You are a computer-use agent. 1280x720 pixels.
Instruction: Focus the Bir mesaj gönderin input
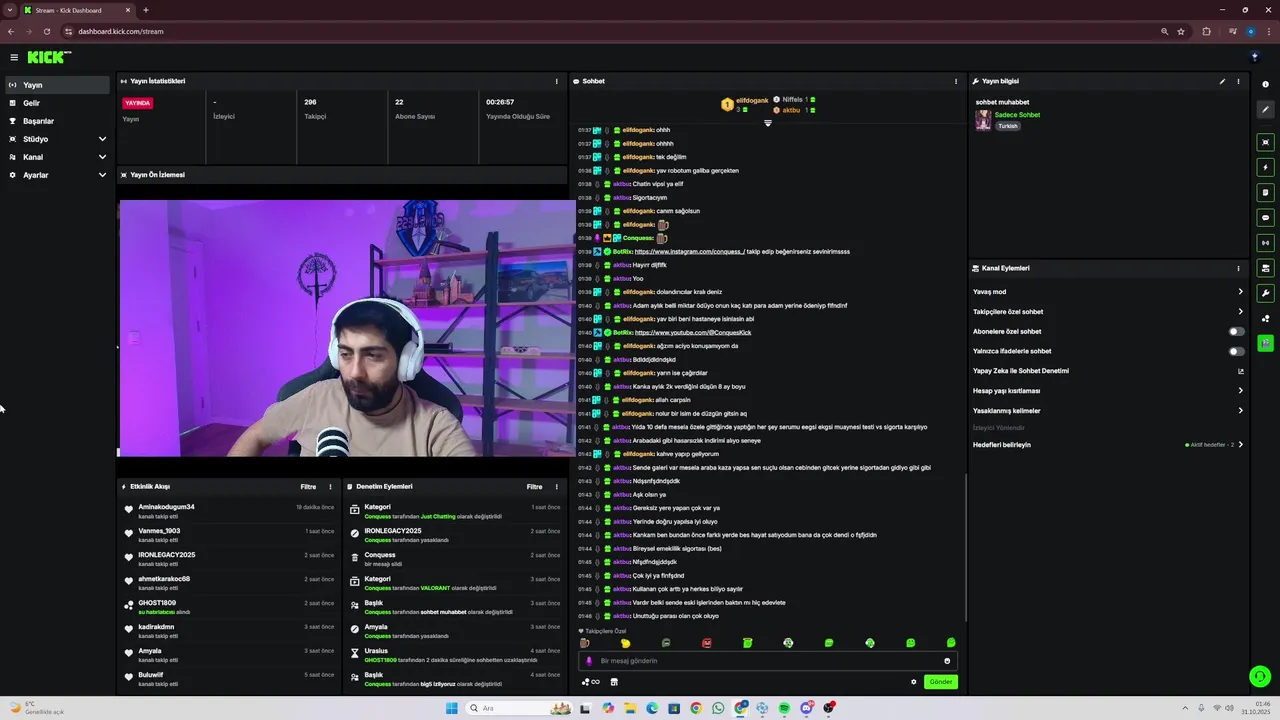(768, 661)
